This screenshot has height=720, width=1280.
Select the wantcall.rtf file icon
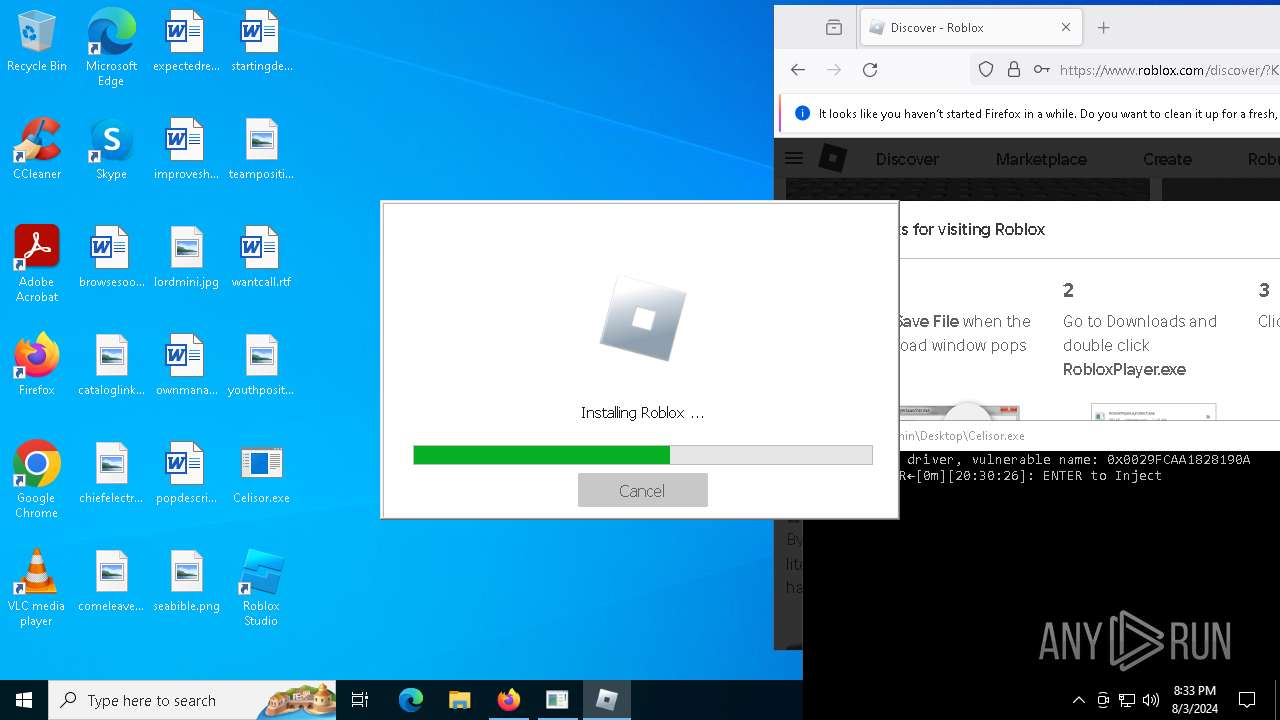[261, 257]
